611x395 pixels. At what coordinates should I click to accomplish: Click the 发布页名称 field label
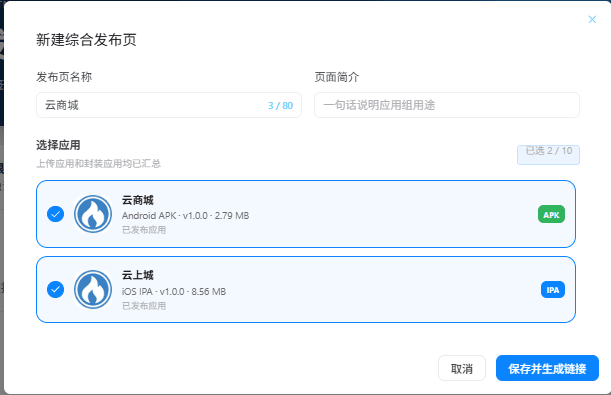(x=64, y=77)
